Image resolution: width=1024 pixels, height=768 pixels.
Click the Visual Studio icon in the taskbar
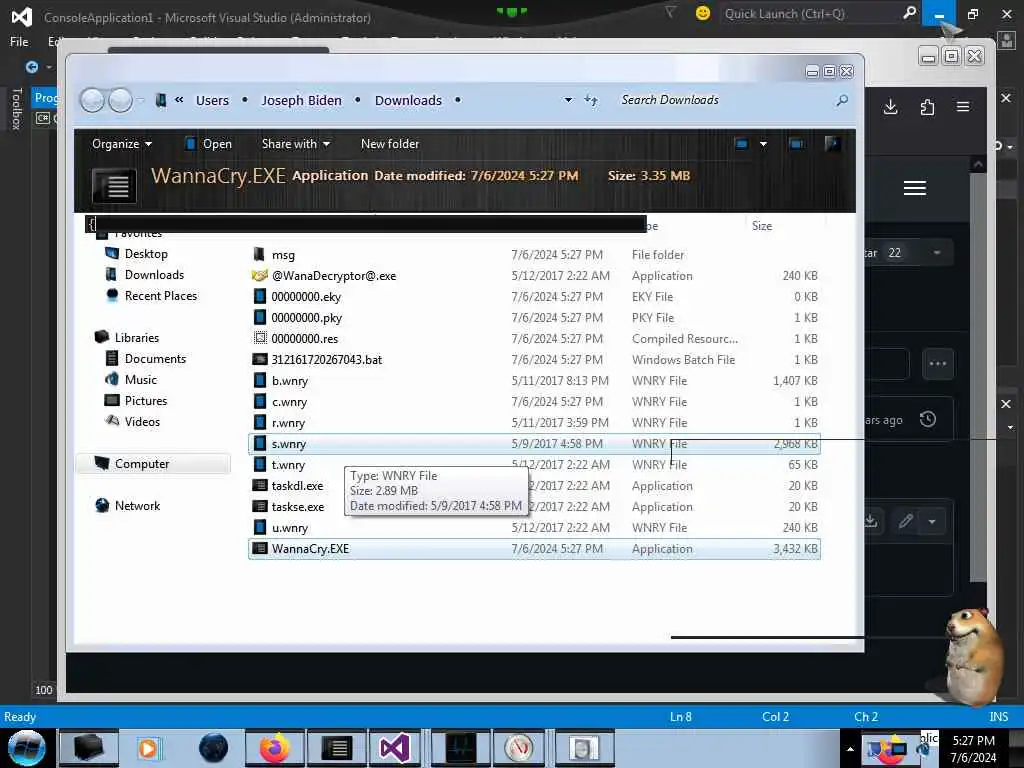(x=395, y=748)
